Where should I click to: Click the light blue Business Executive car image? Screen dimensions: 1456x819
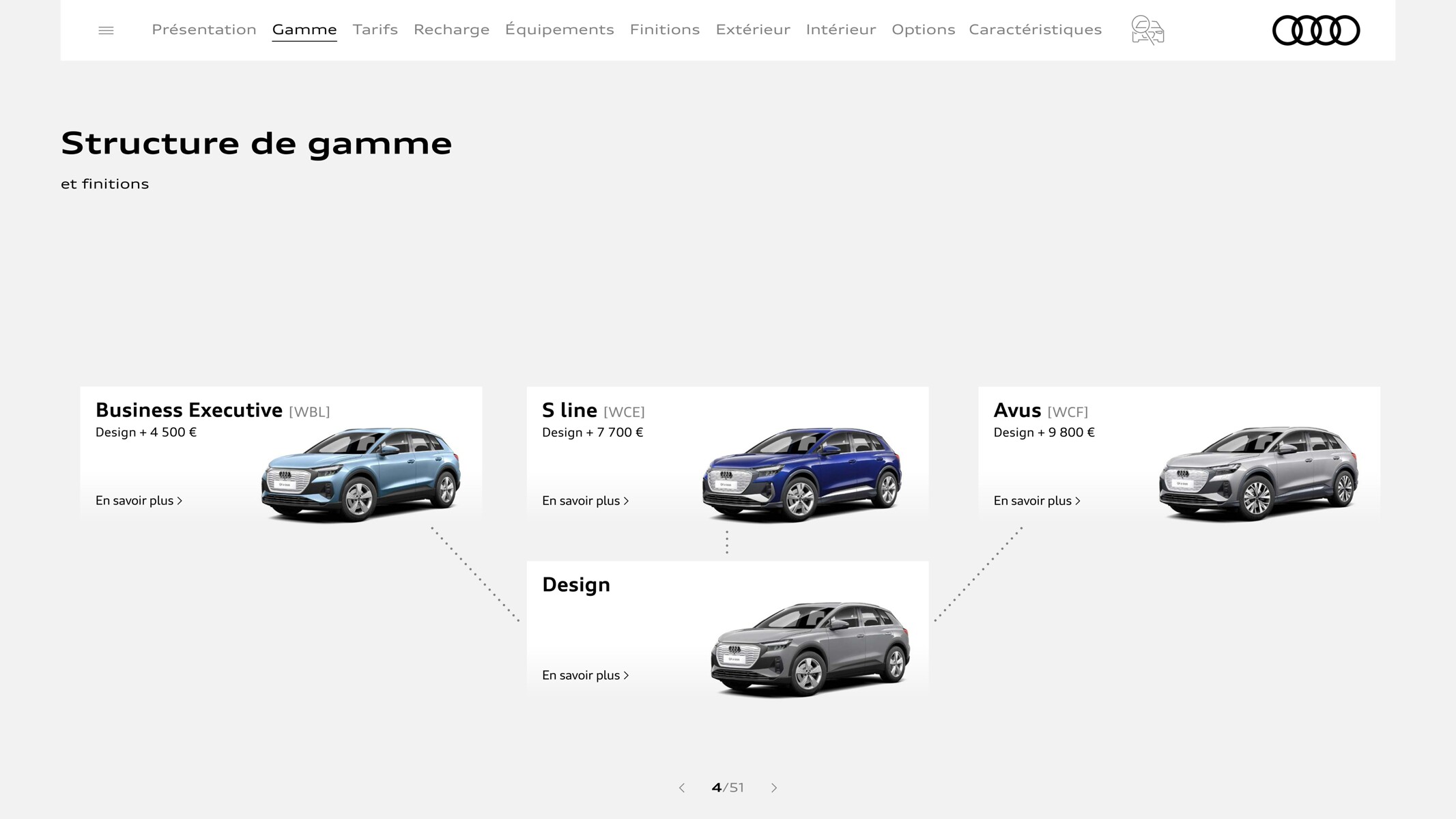point(361,475)
